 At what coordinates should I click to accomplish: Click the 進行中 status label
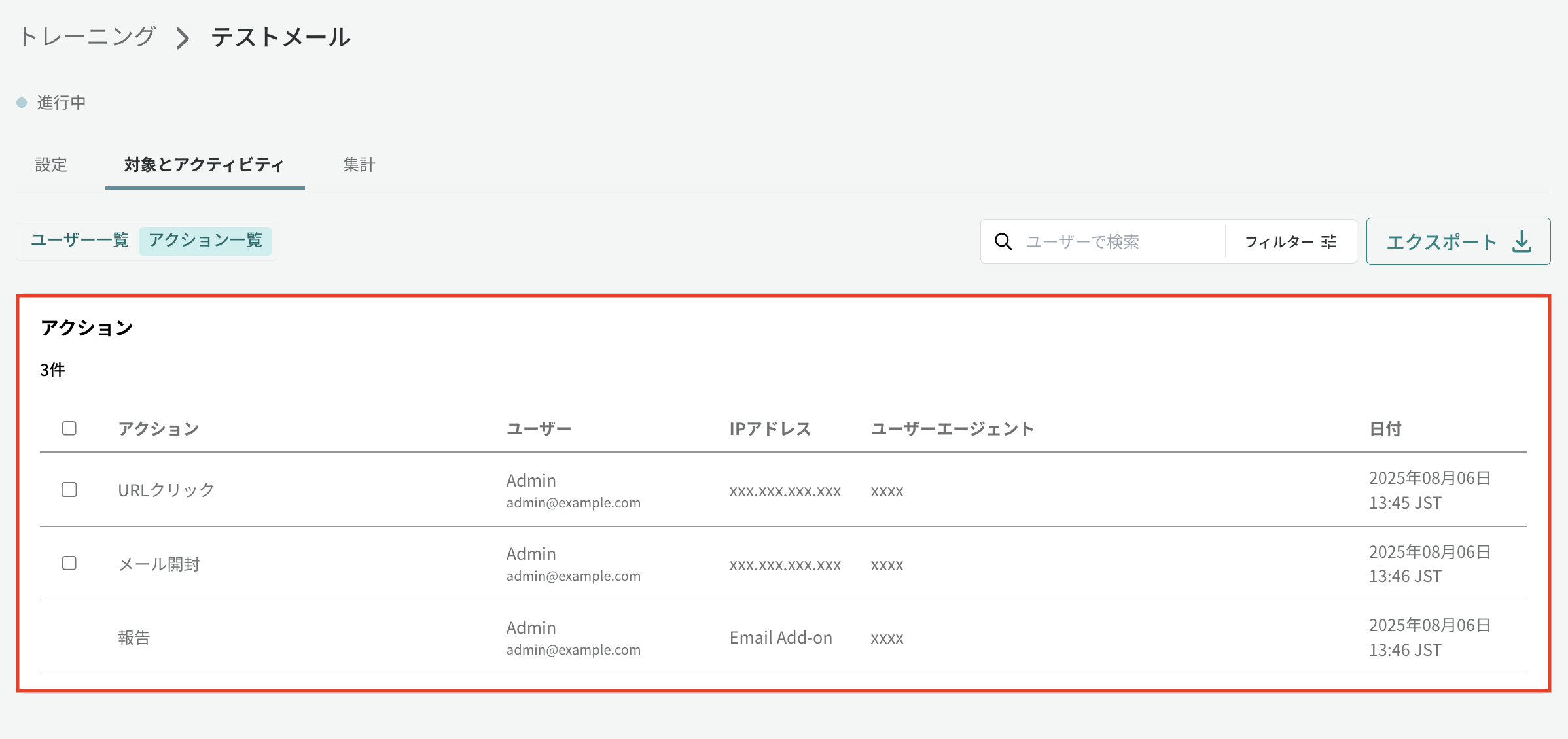pos(62,103)
